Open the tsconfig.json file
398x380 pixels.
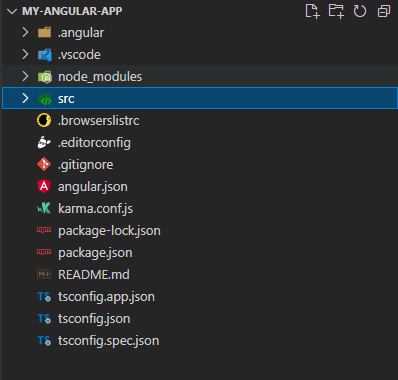click(x=94, y=319)
